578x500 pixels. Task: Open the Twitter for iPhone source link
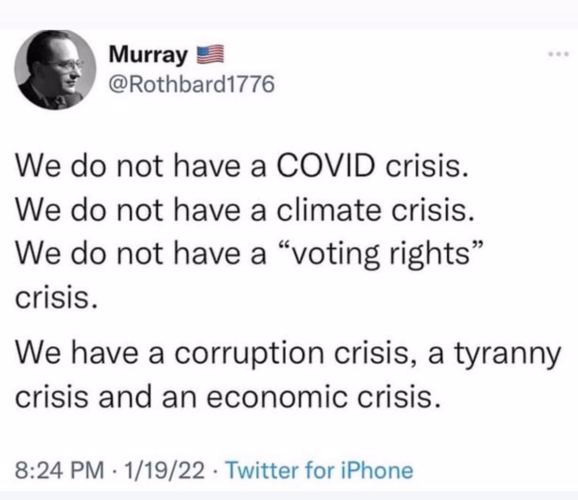(319, 470)
